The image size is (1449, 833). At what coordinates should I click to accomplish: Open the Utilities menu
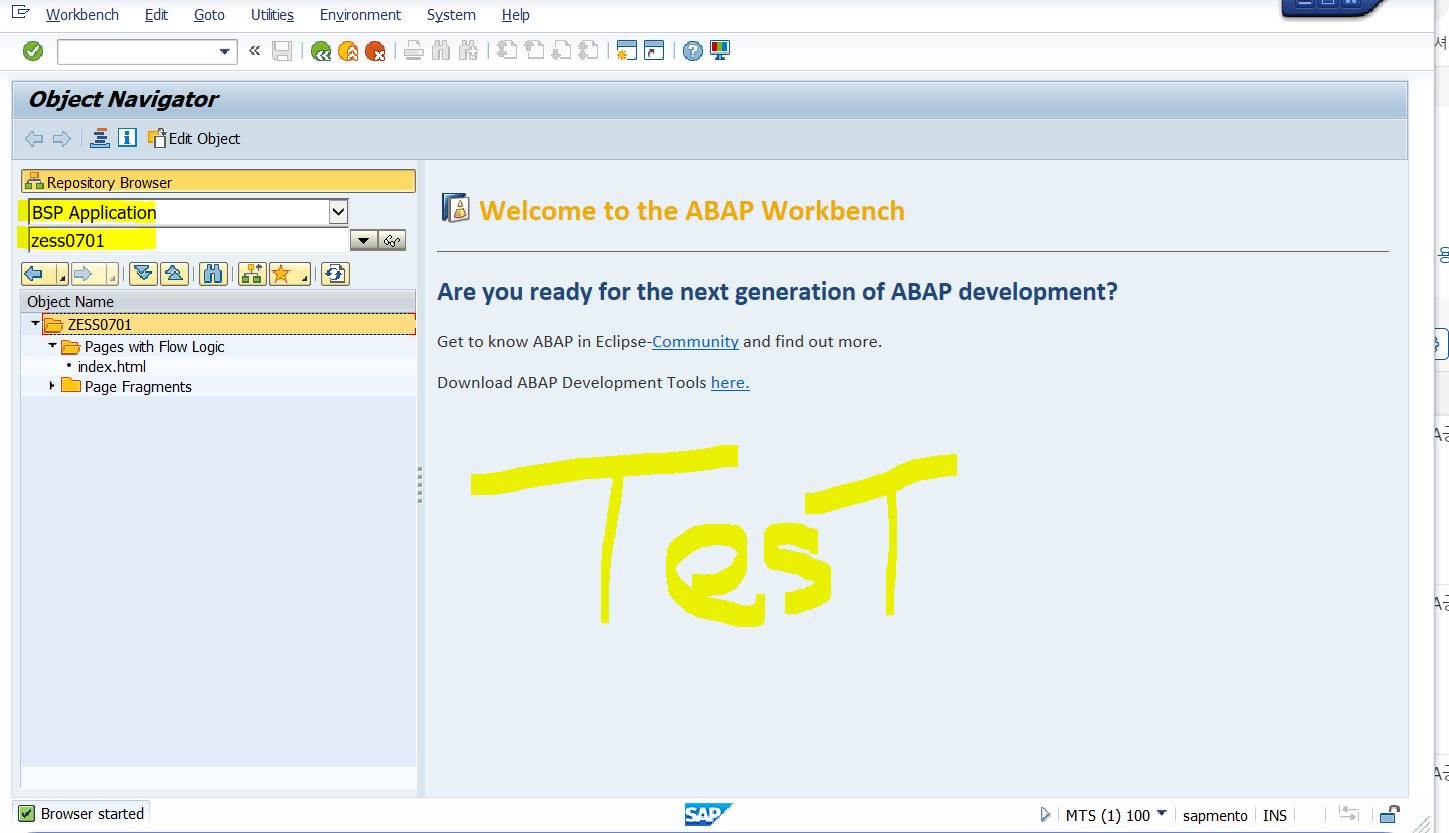tap(272, 15)
